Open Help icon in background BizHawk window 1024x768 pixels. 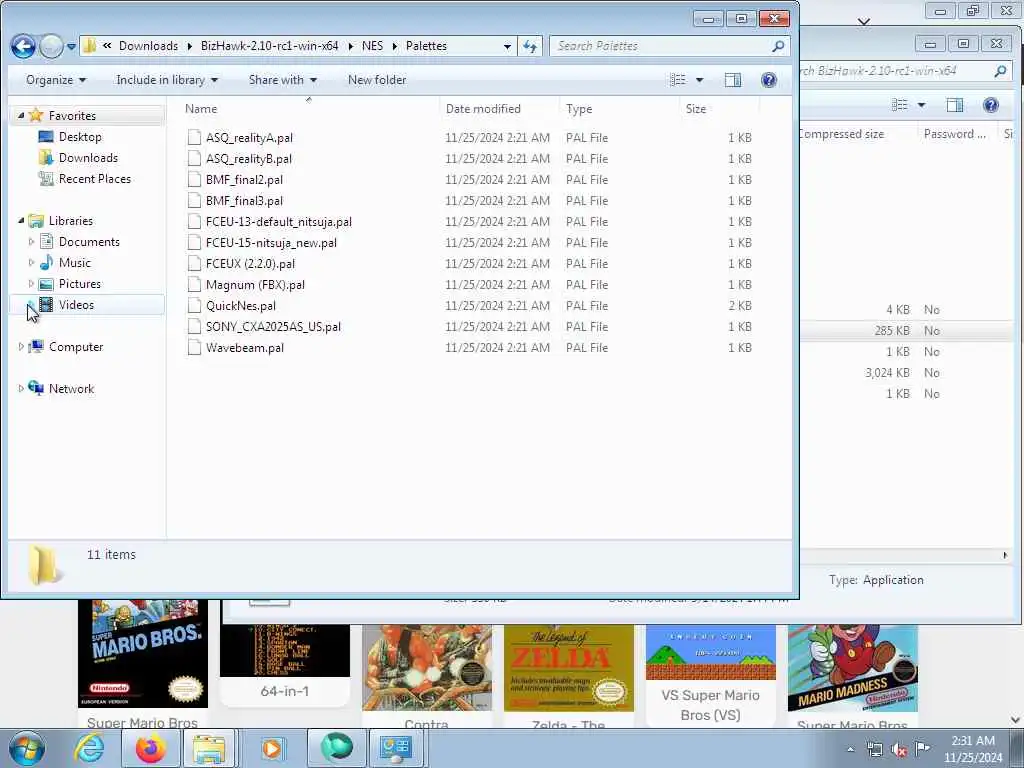(991, 105)
